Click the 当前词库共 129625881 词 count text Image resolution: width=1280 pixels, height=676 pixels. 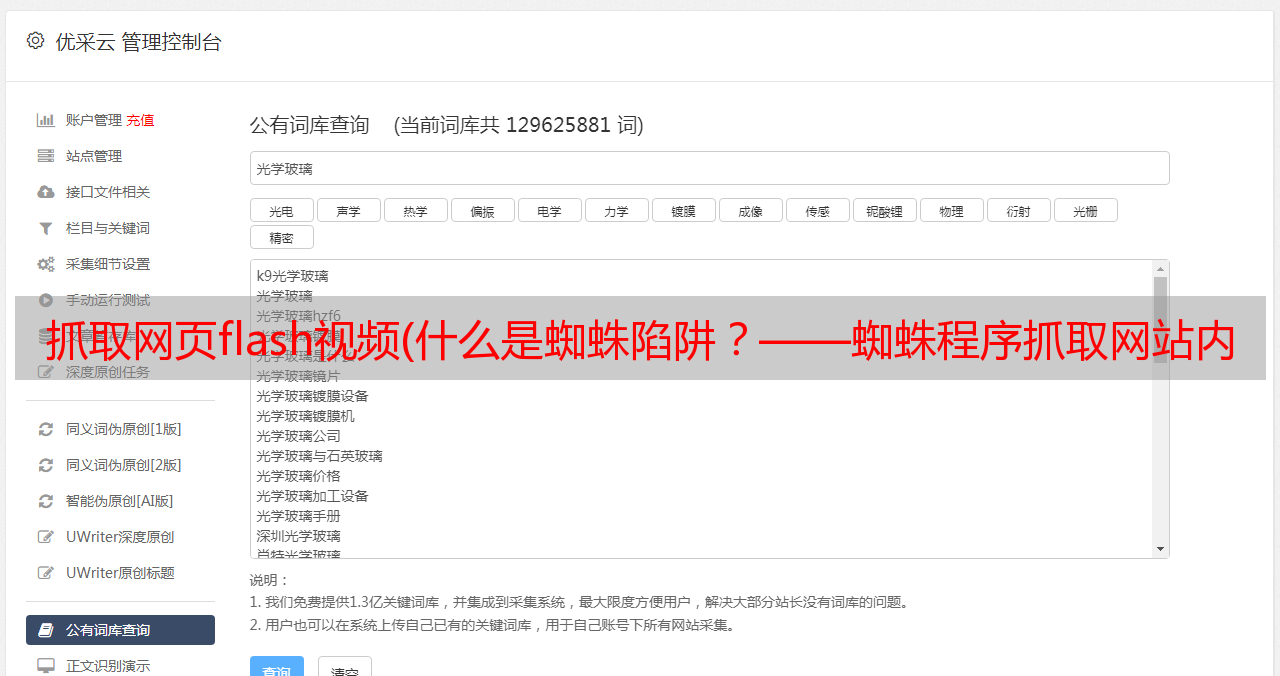519,125
